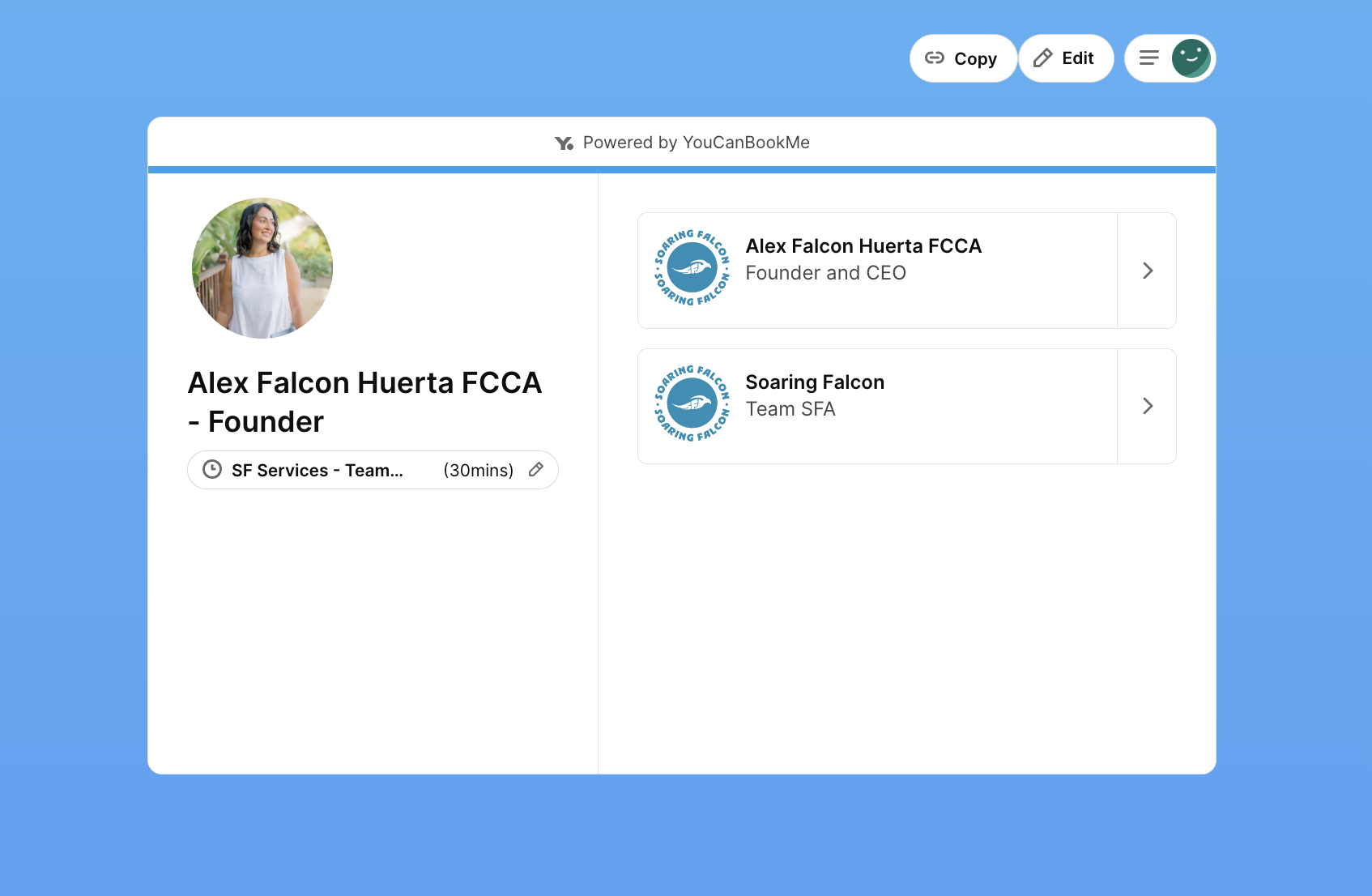Click the round profile photo
Viewport: 1372px width, 896px height.
pos(262,268)
